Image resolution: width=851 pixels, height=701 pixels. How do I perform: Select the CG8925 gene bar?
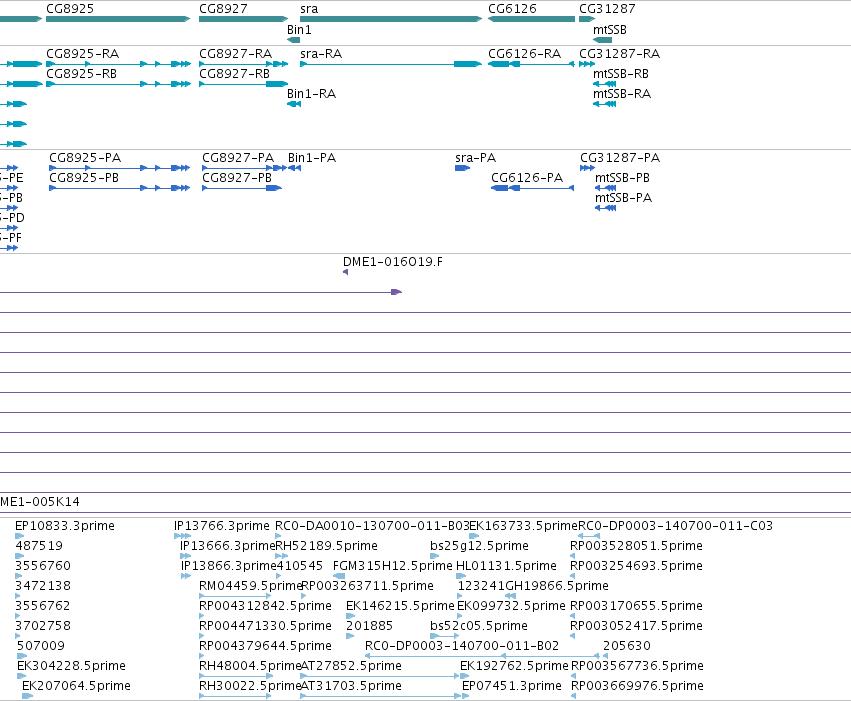click(118, 19)
